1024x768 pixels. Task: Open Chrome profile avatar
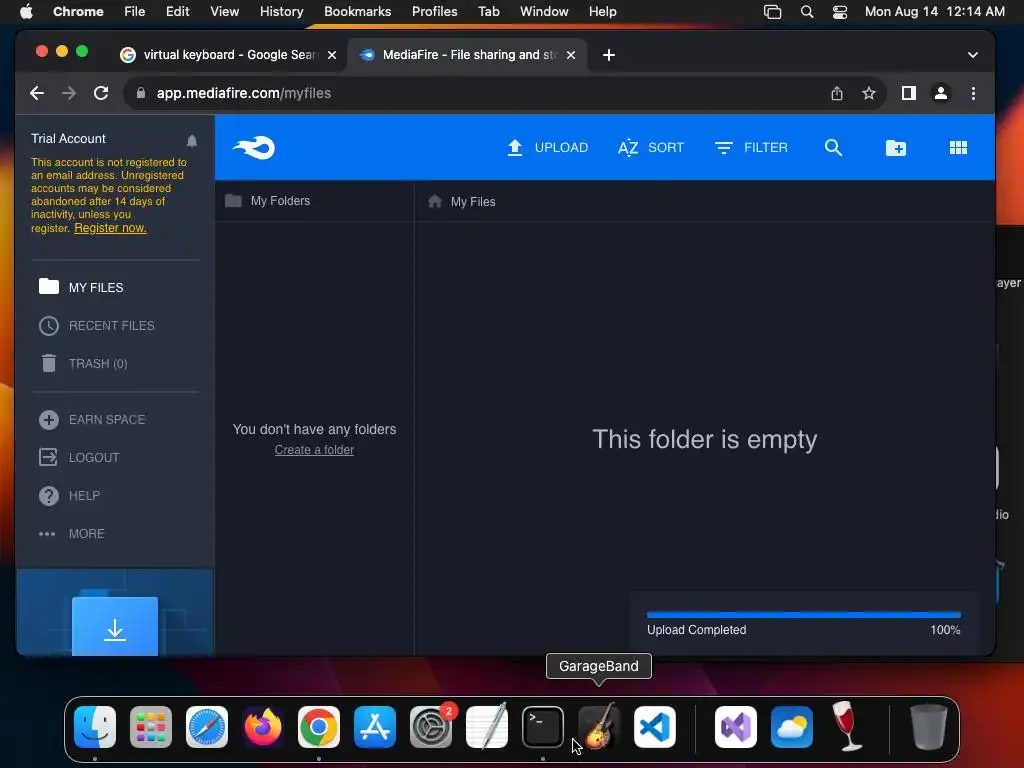point(940,93)
